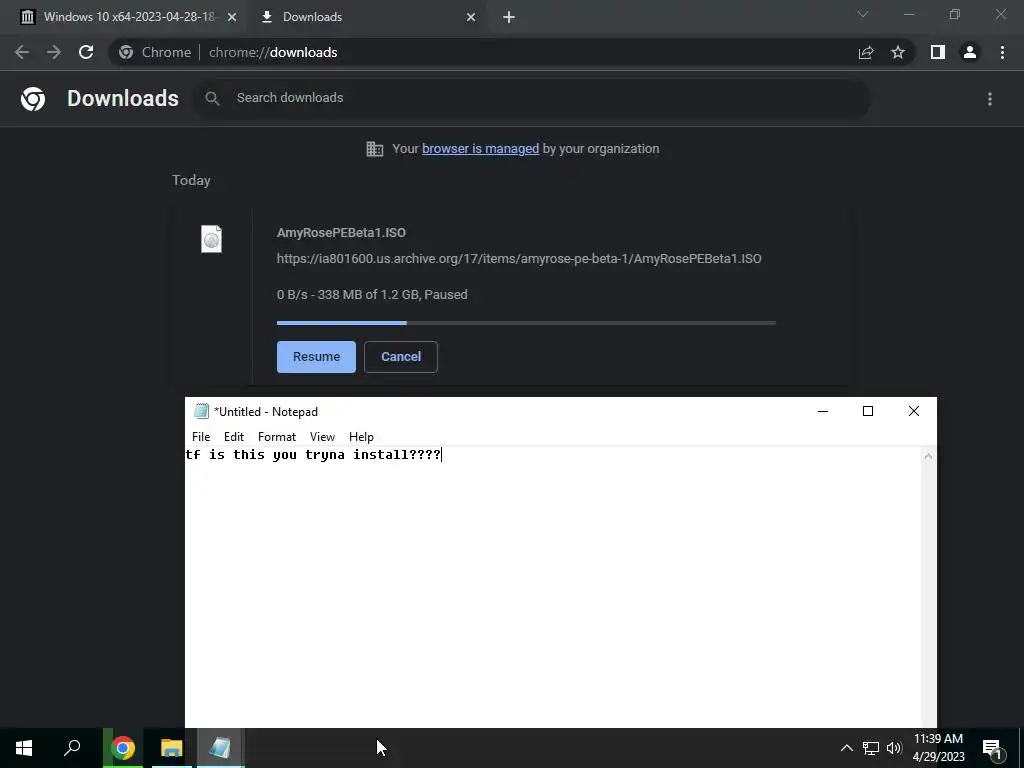Open Notepad's Format menu
The width and height of the screenshot is (1024, 768).
point(276,437)
